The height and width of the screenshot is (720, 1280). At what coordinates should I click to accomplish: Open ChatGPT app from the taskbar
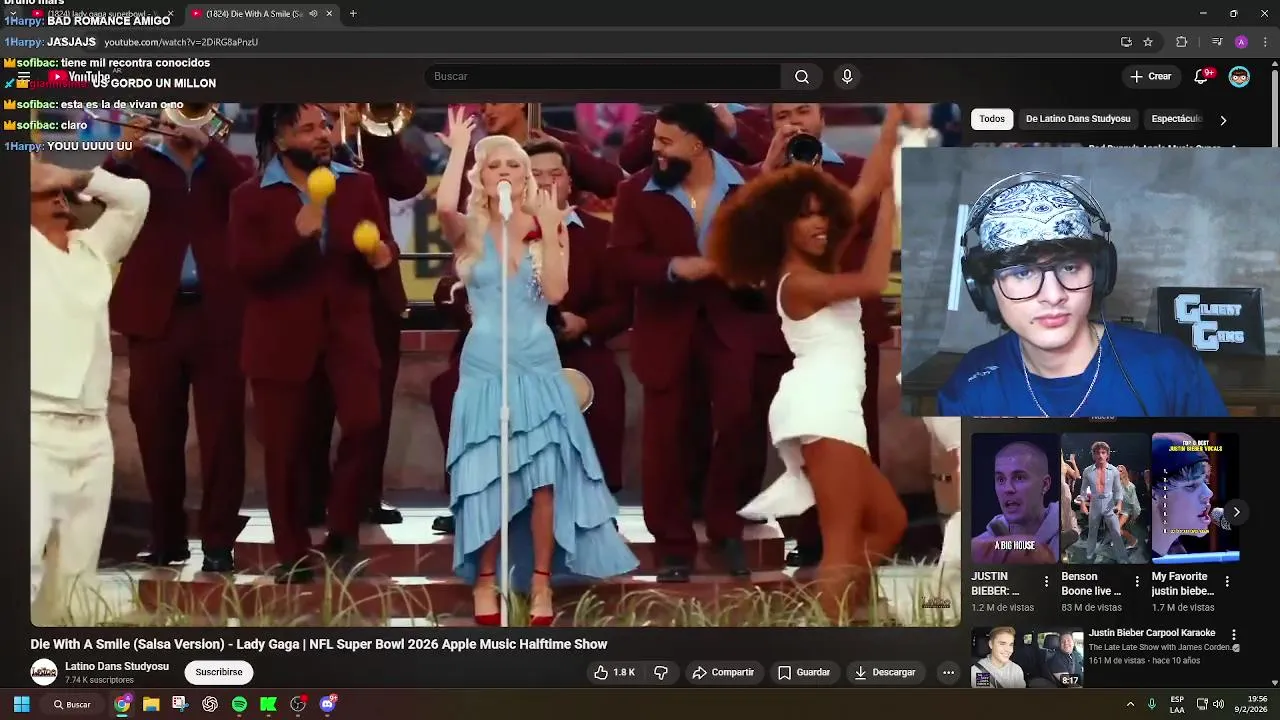[210, 704]
